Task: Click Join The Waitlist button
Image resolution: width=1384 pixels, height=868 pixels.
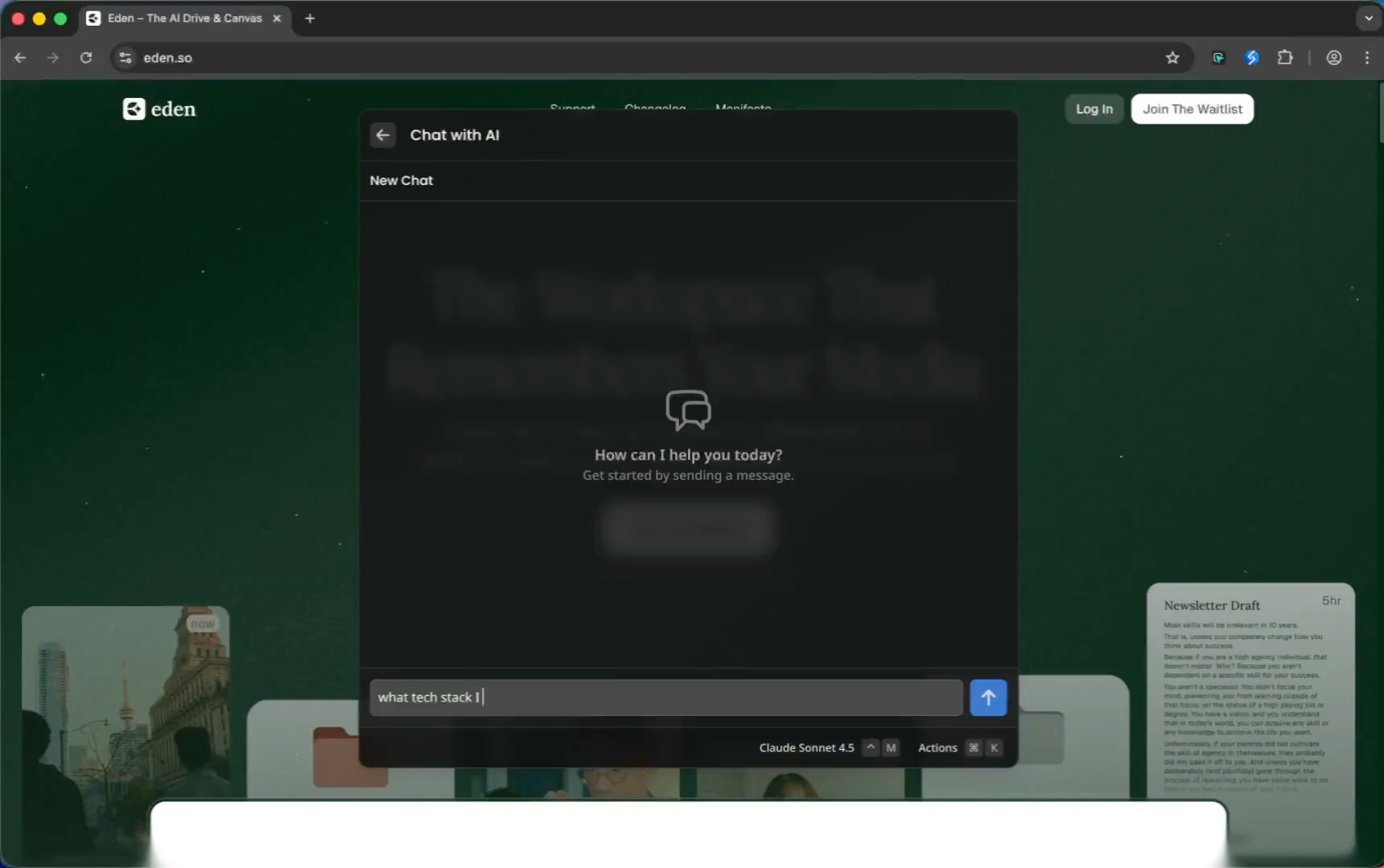Action: tap(1192, 109)
